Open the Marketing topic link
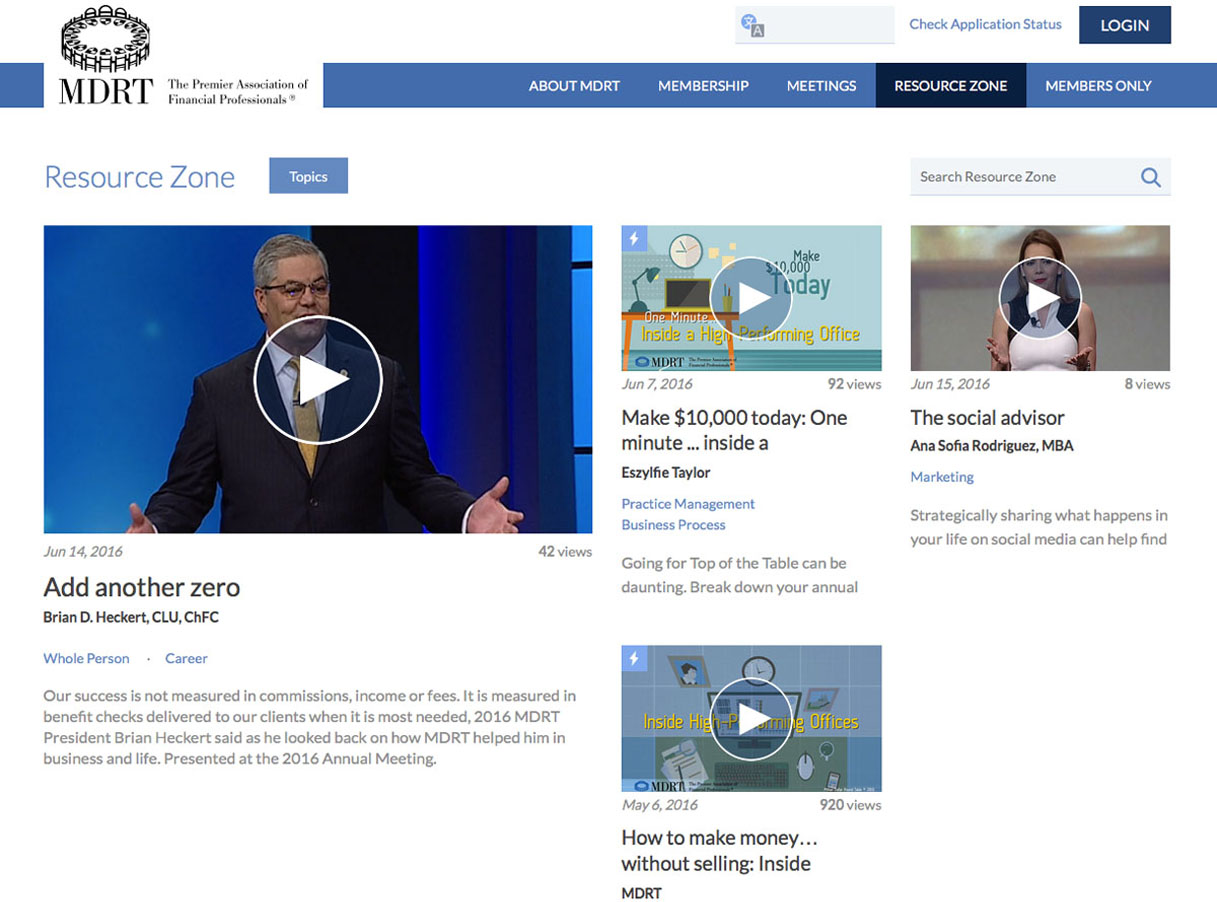Screen dimensions: 1217x902 pyautogui.click(x=942, y=477)
